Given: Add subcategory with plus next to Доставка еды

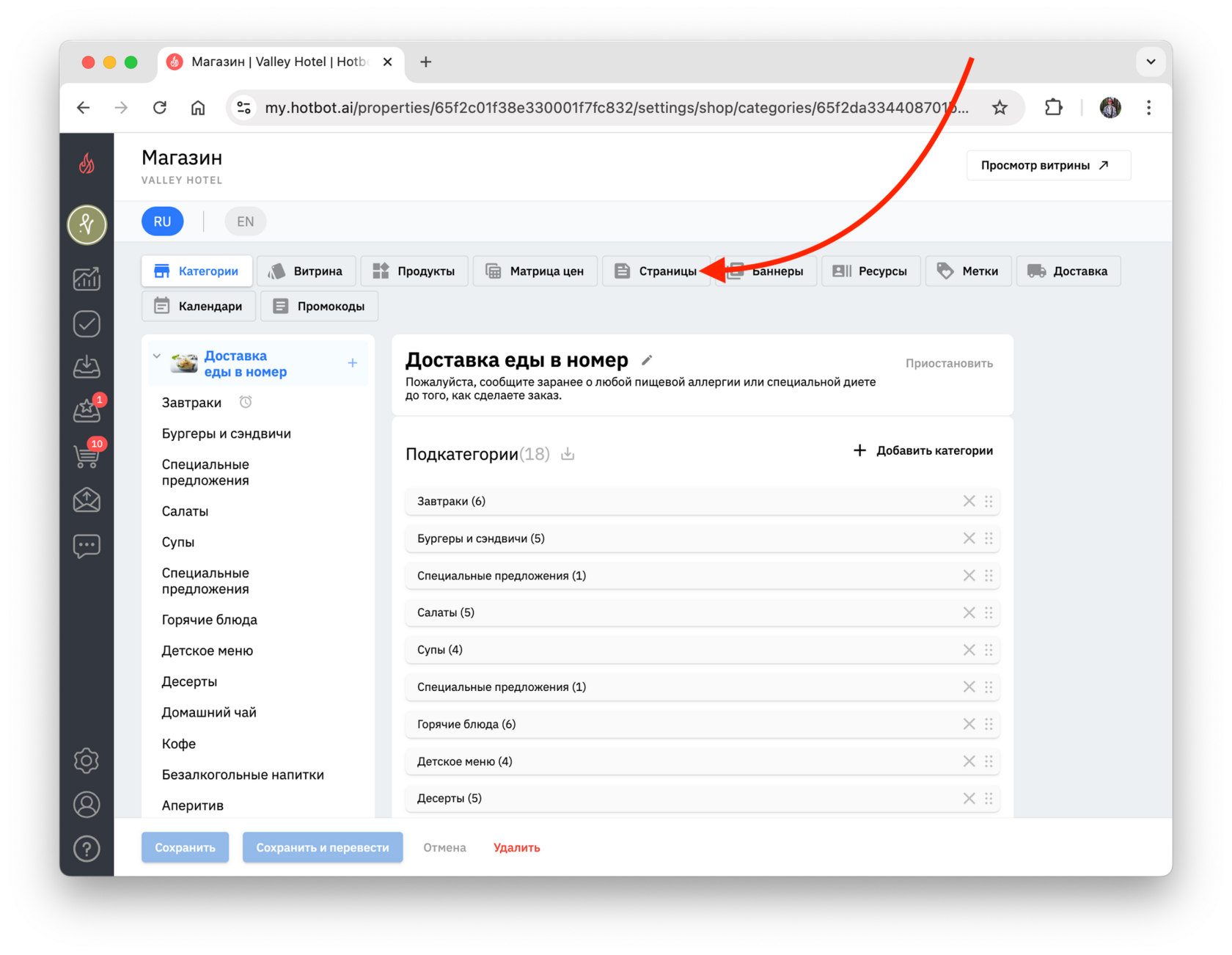Looking at the screenshot, I should [353, 363].
